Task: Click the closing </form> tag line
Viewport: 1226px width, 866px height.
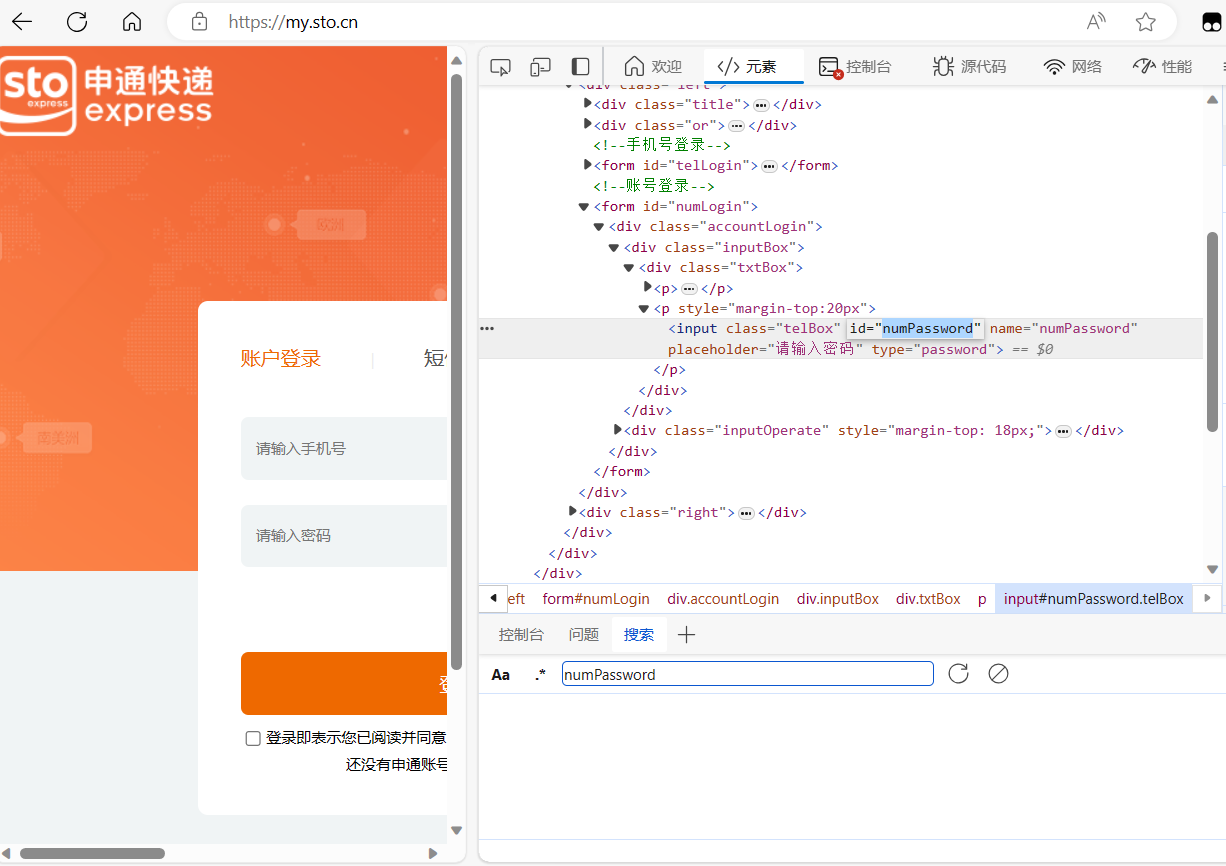Action: click(622, 471)
